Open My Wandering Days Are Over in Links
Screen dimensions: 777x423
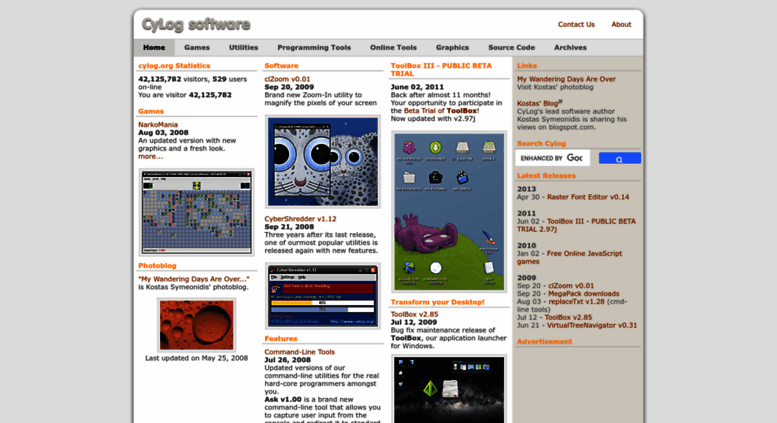coord(566,79)
